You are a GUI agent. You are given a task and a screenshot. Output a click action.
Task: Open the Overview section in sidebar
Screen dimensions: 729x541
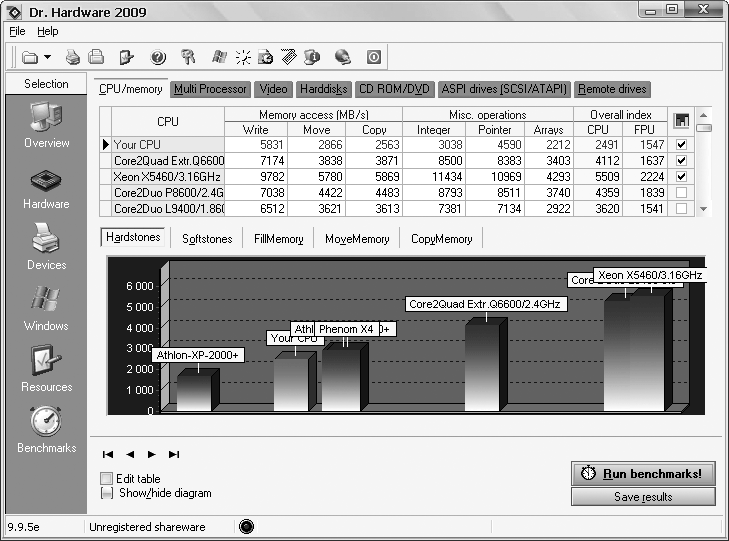coord(47,125)
